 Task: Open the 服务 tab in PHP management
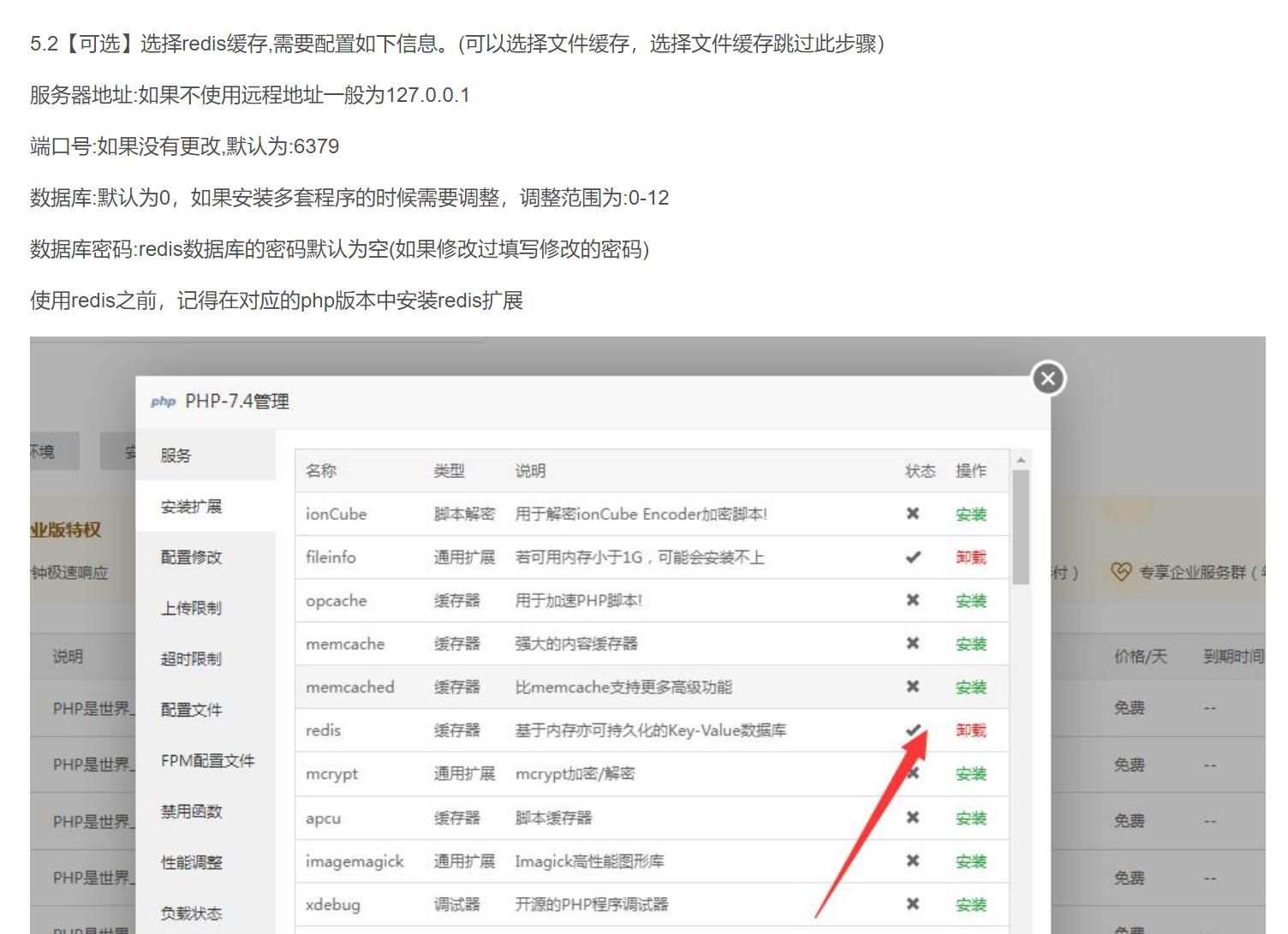click(x=206, y=455)
